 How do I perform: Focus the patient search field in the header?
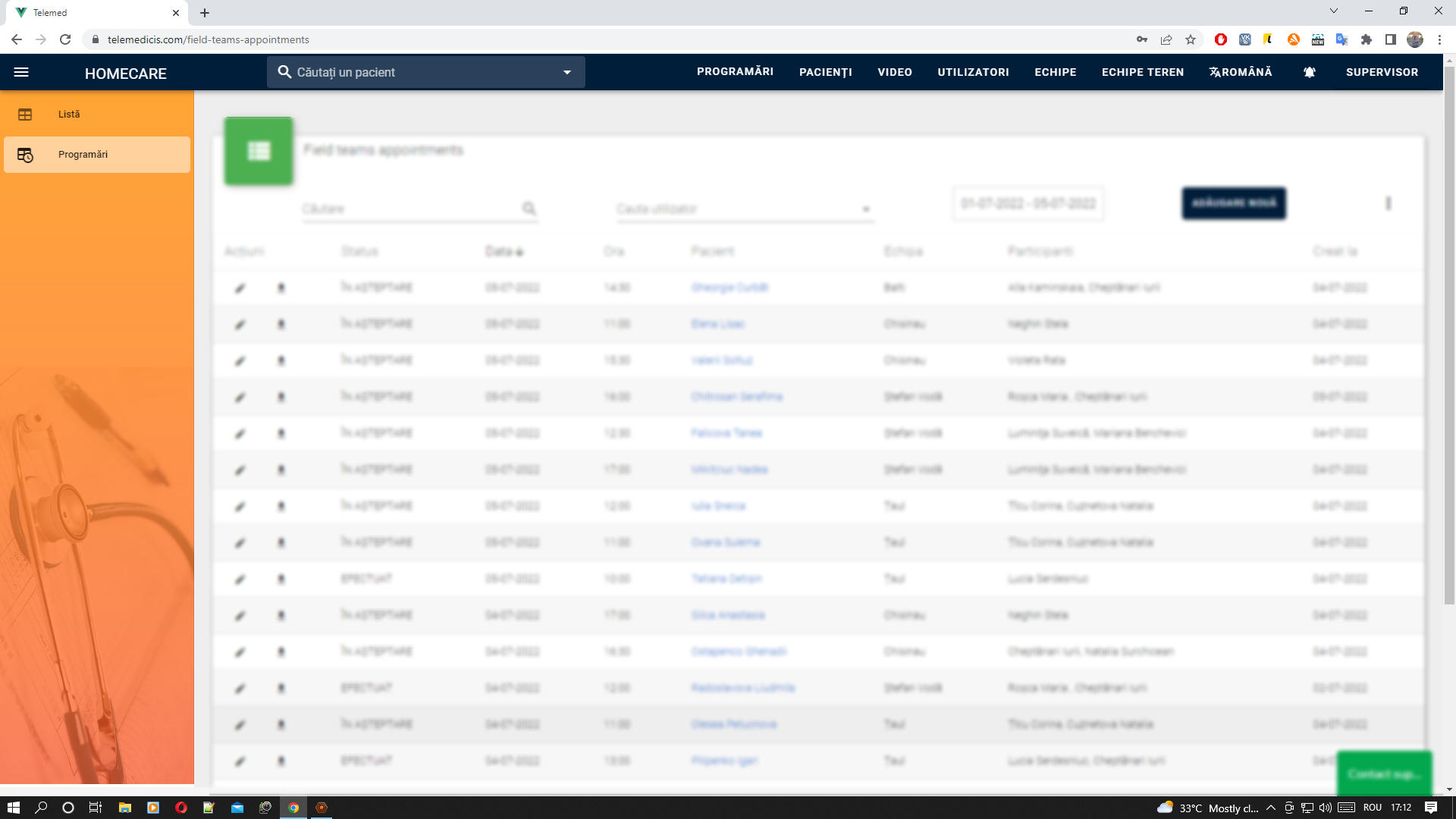425,72
